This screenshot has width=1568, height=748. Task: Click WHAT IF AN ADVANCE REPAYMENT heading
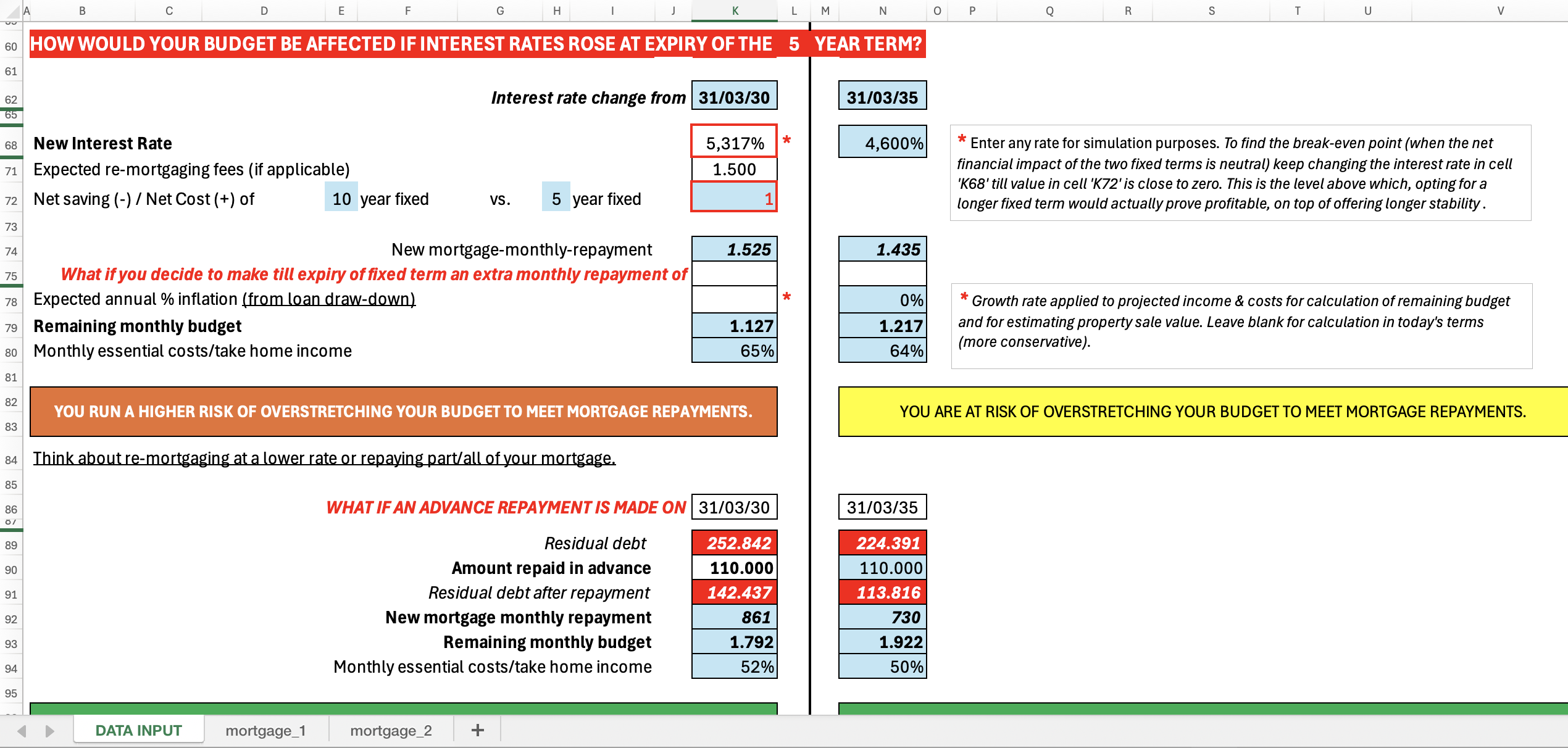point(506,507)
